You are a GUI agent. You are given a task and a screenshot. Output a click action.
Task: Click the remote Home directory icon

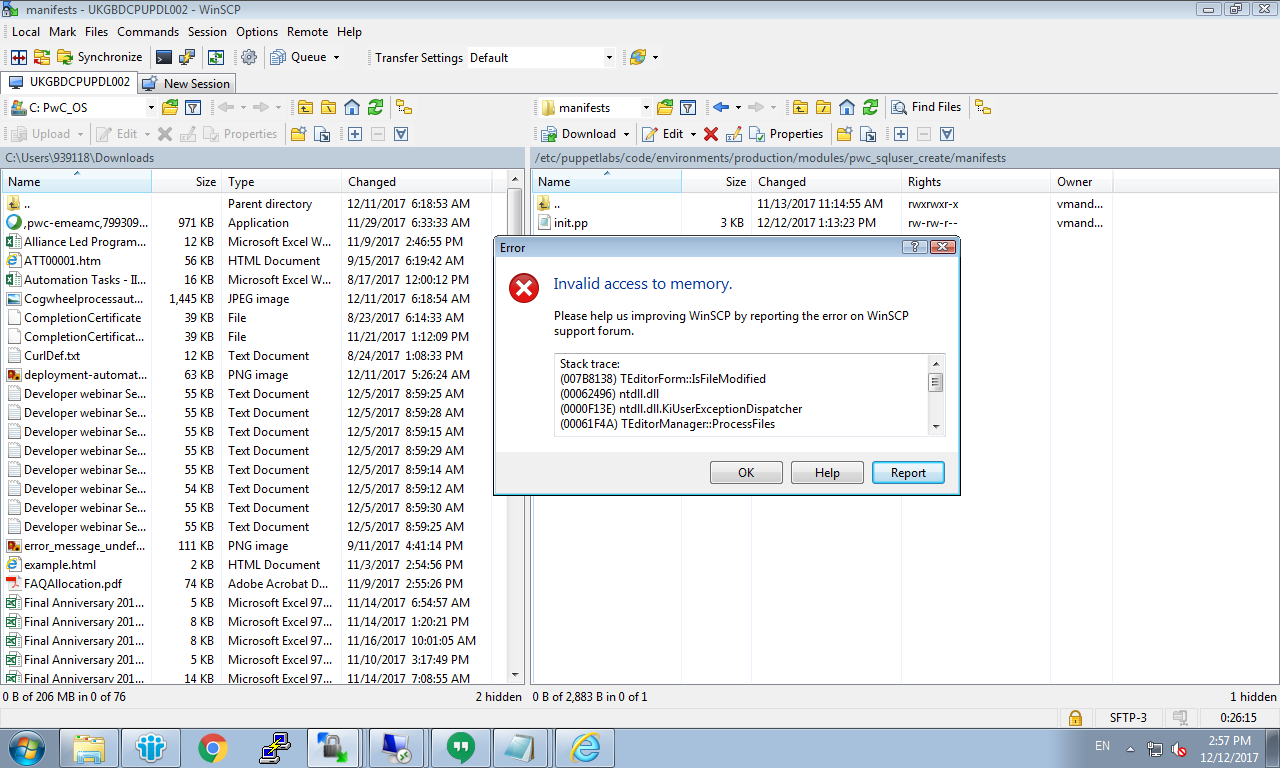tap(847, 108)
